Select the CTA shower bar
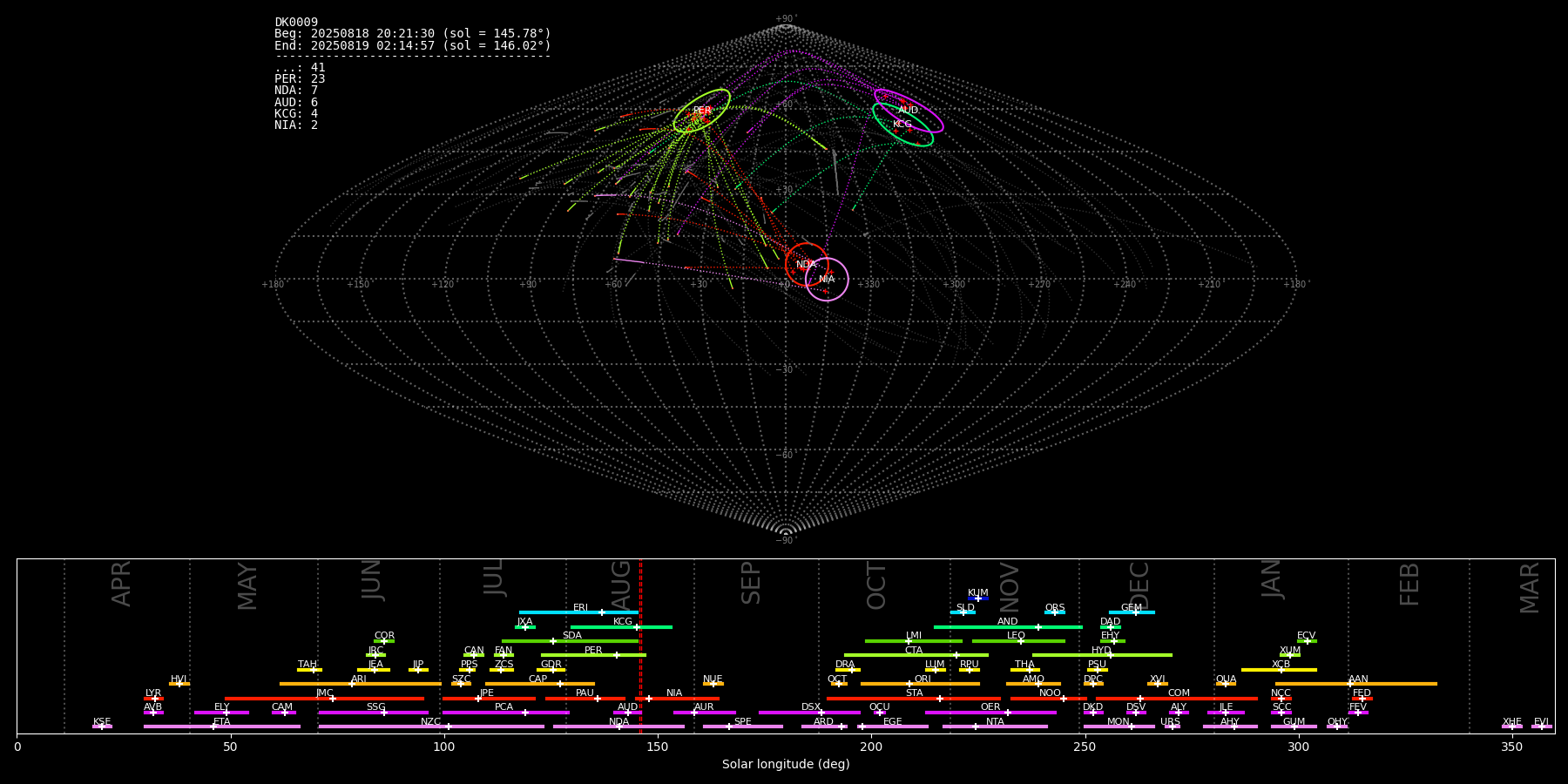This screenshot has width=1568, height=784. click(x=916, y=655)
